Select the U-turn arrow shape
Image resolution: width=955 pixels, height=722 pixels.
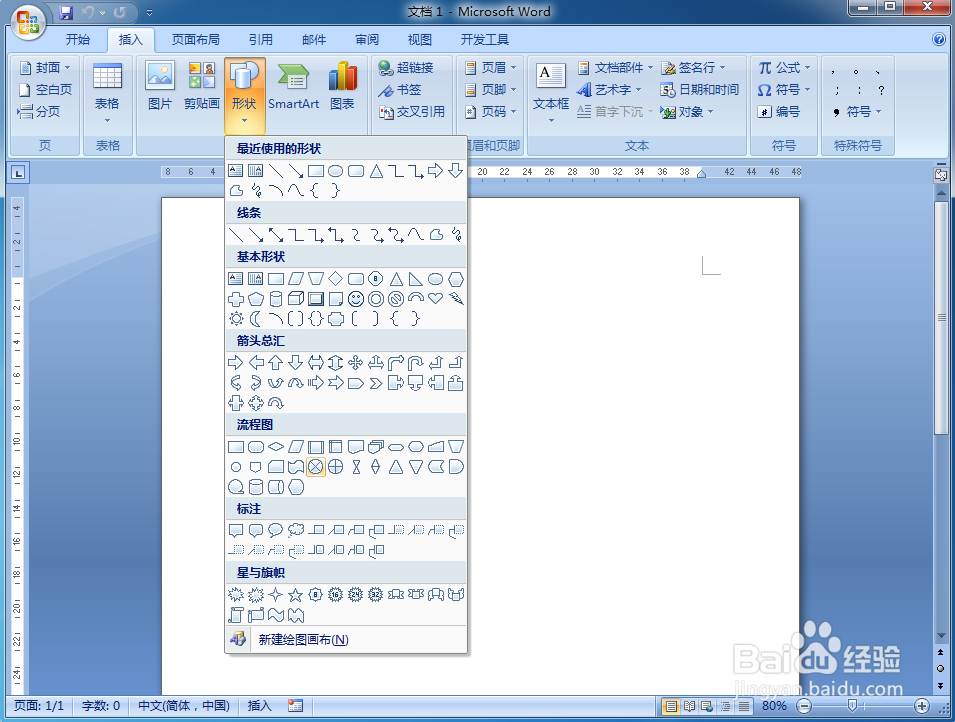[x=416, y=363]
